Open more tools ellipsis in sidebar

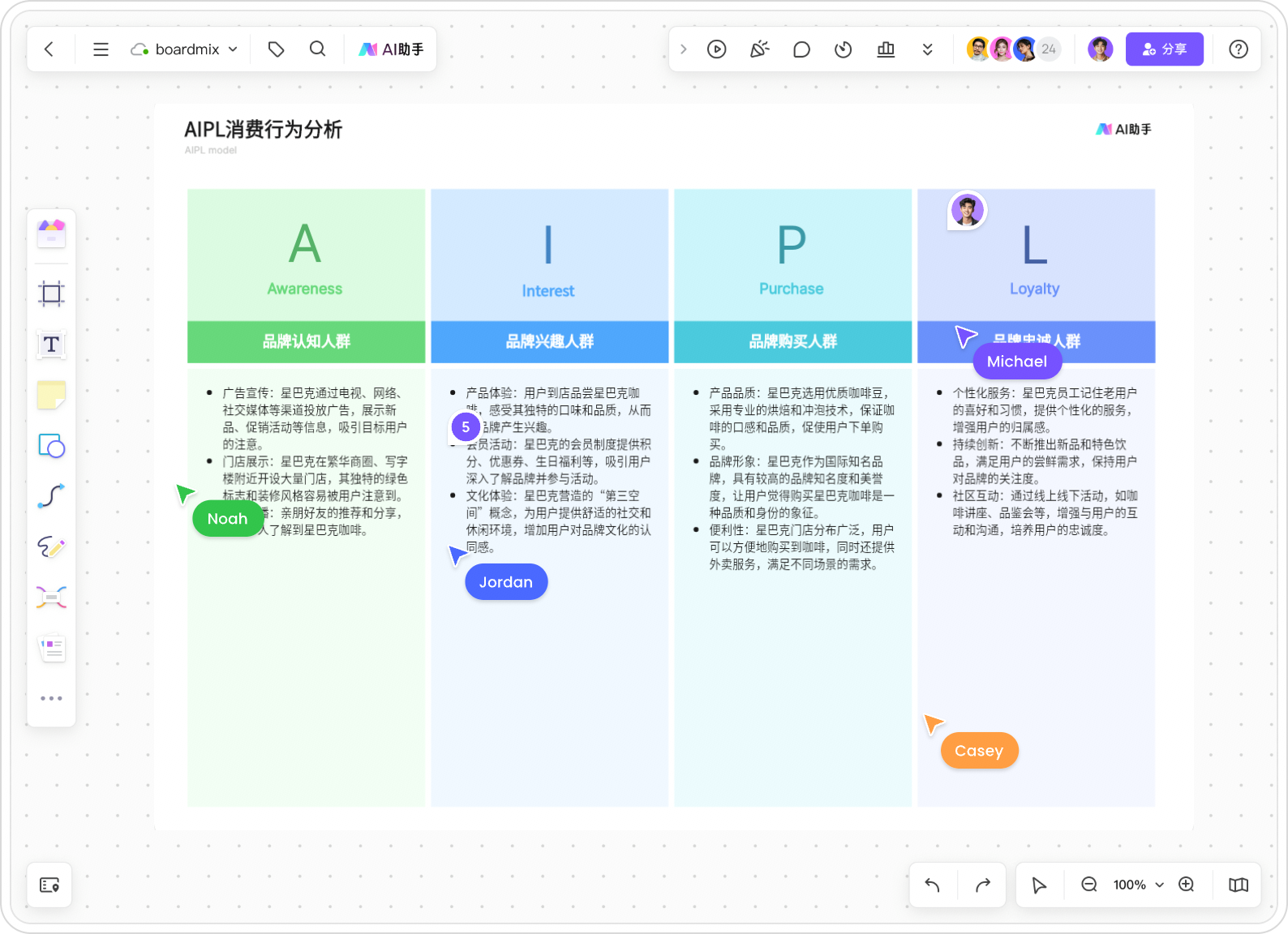tap(51, 698)
